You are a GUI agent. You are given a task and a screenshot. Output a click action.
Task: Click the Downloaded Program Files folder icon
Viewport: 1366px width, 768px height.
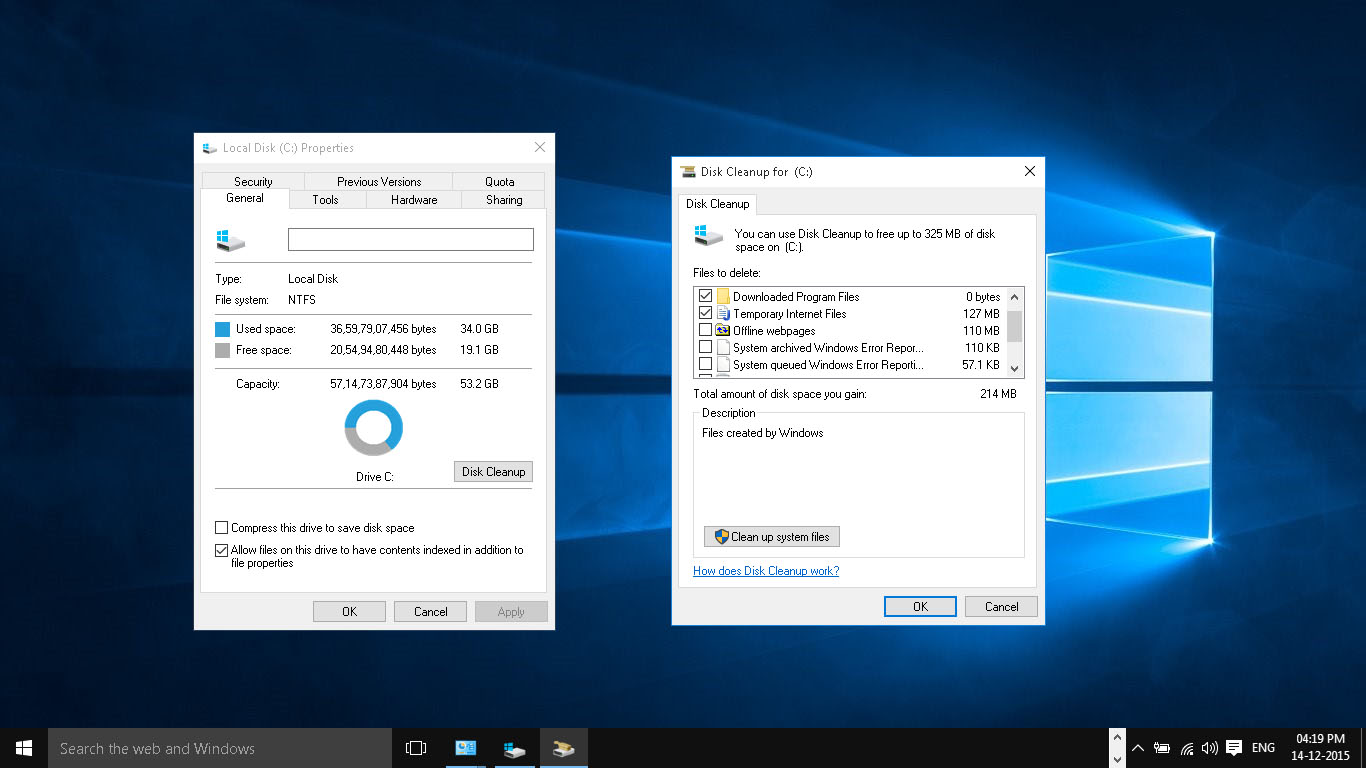coord(723,297)
